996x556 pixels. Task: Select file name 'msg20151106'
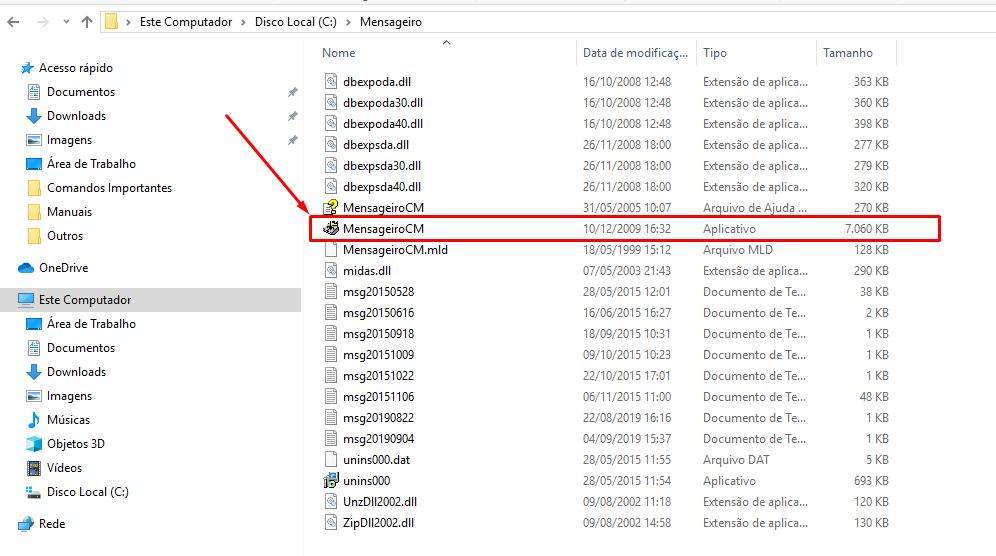tap(379, 397)
